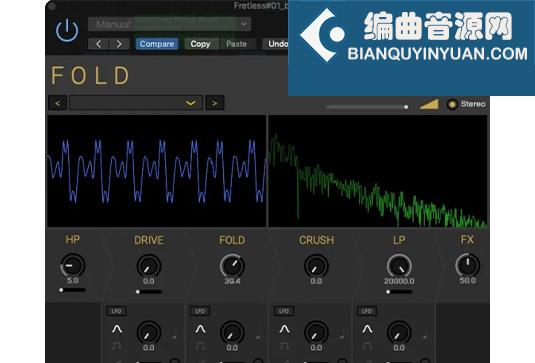Click the HP knob

73,265
